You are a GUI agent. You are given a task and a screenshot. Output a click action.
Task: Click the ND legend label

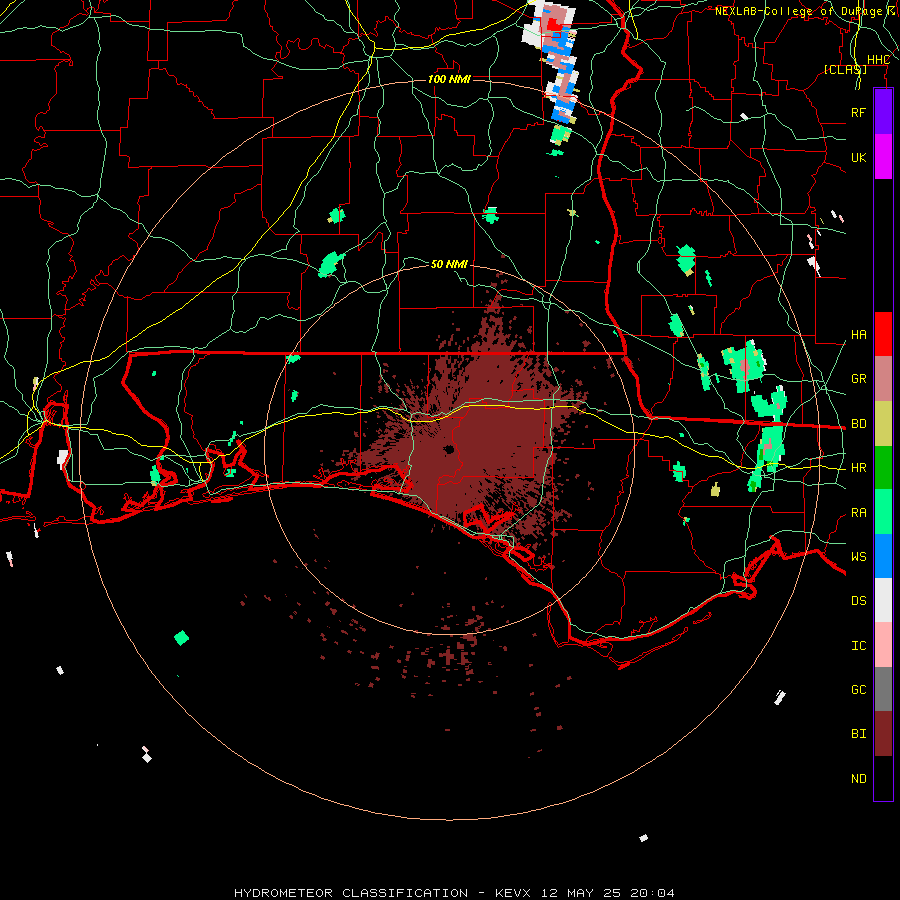859,779
